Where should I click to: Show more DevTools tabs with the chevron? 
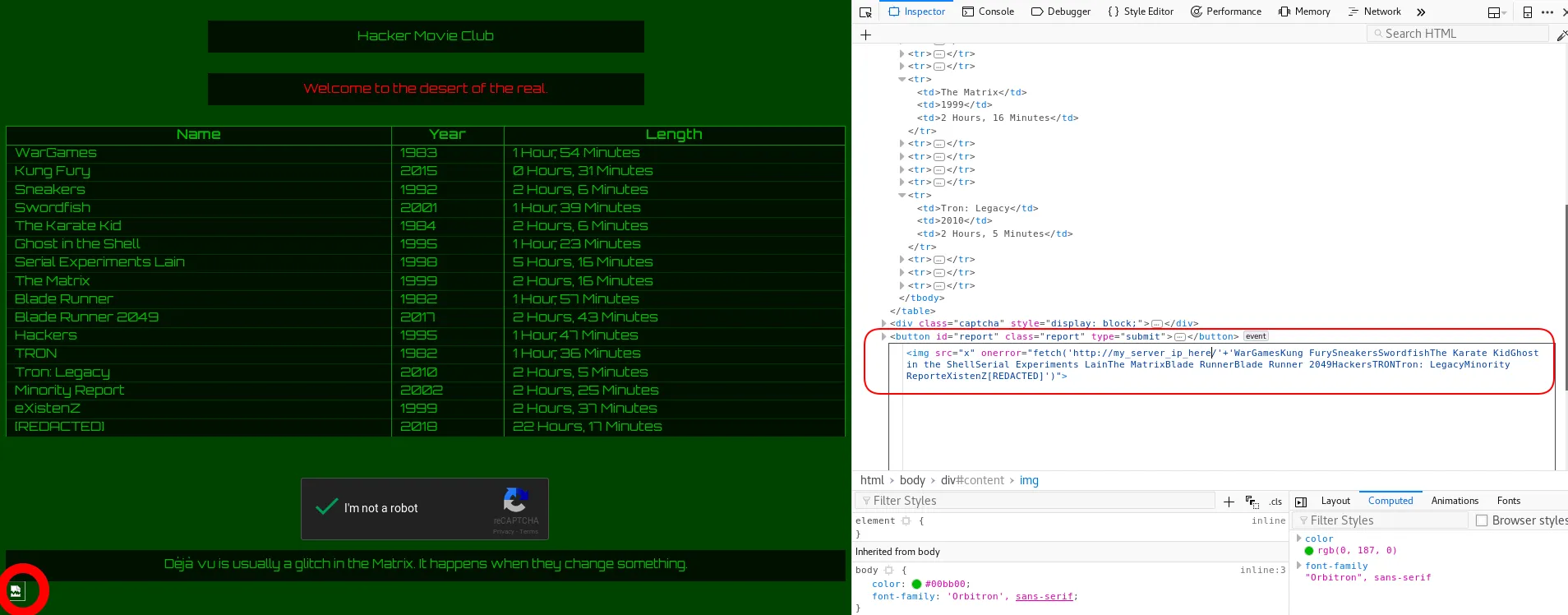(1421, 12)
